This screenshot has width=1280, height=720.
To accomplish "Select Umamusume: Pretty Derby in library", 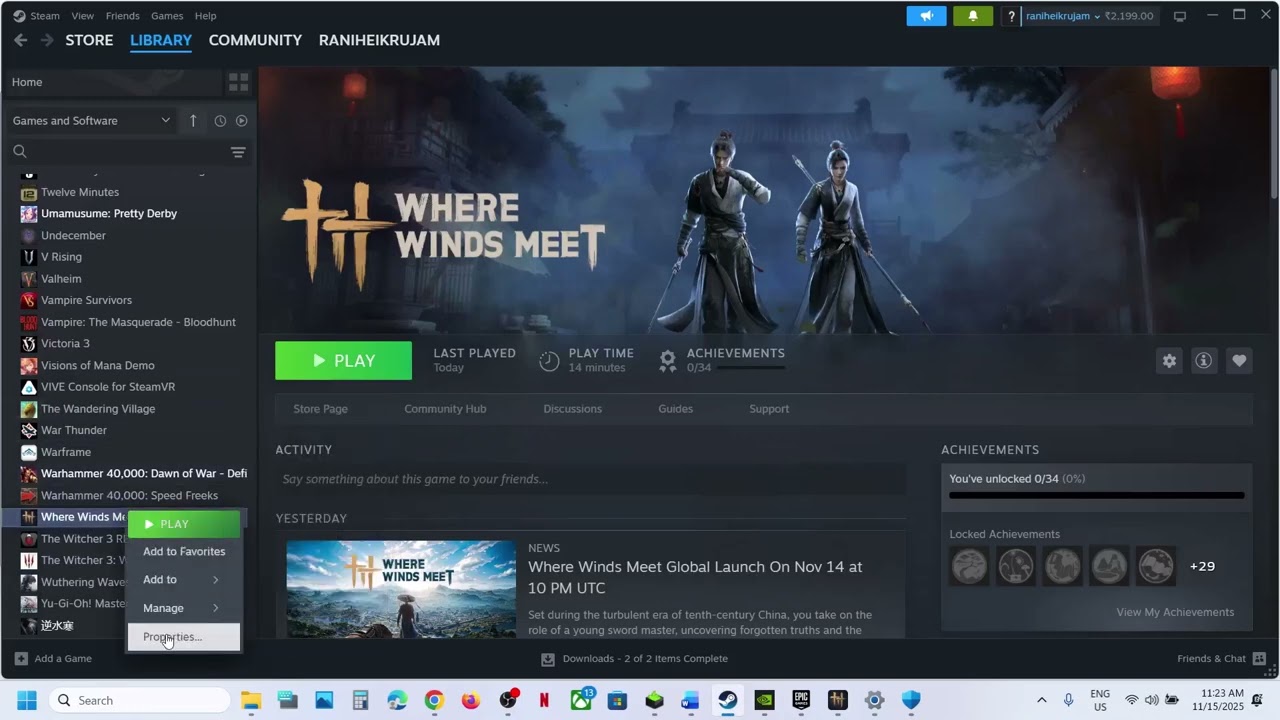I will pyautogui.click(x=109, y=214).
